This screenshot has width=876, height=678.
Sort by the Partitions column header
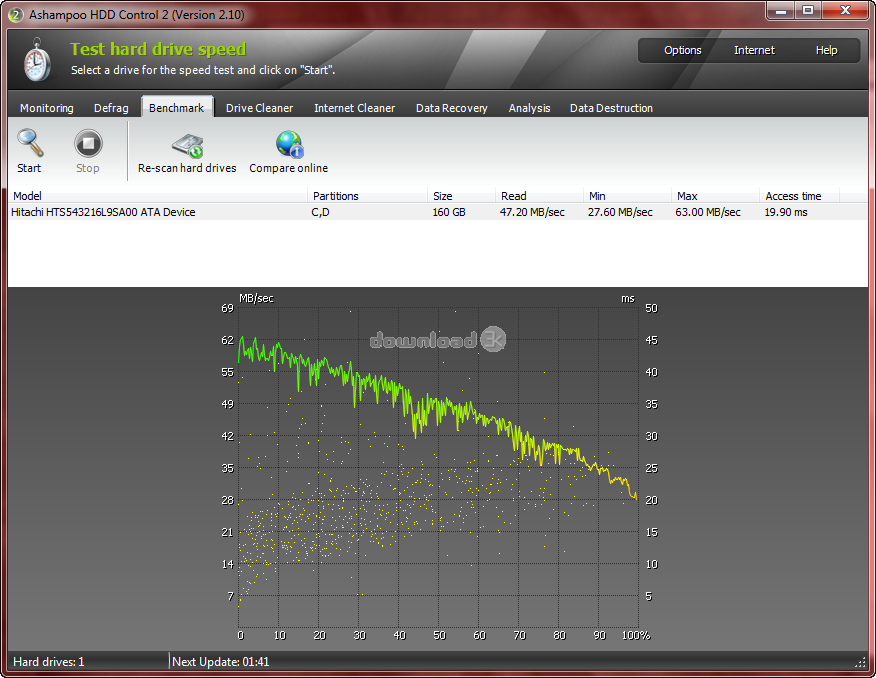tap(368, 196)
